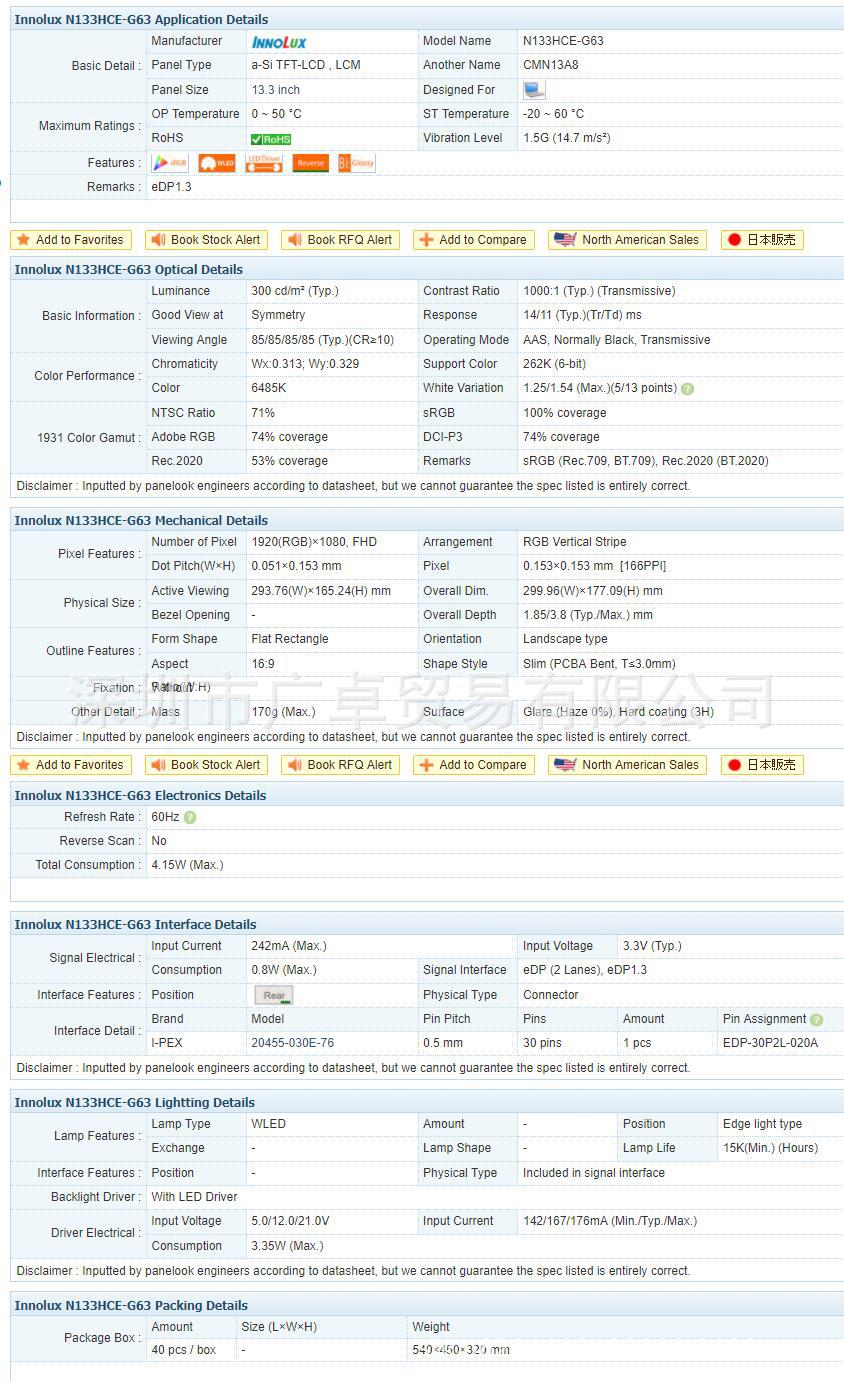Screen dimensions: 844x1381
Task: Click Add to Favorites above Optical Details
Action: (70, 240)
